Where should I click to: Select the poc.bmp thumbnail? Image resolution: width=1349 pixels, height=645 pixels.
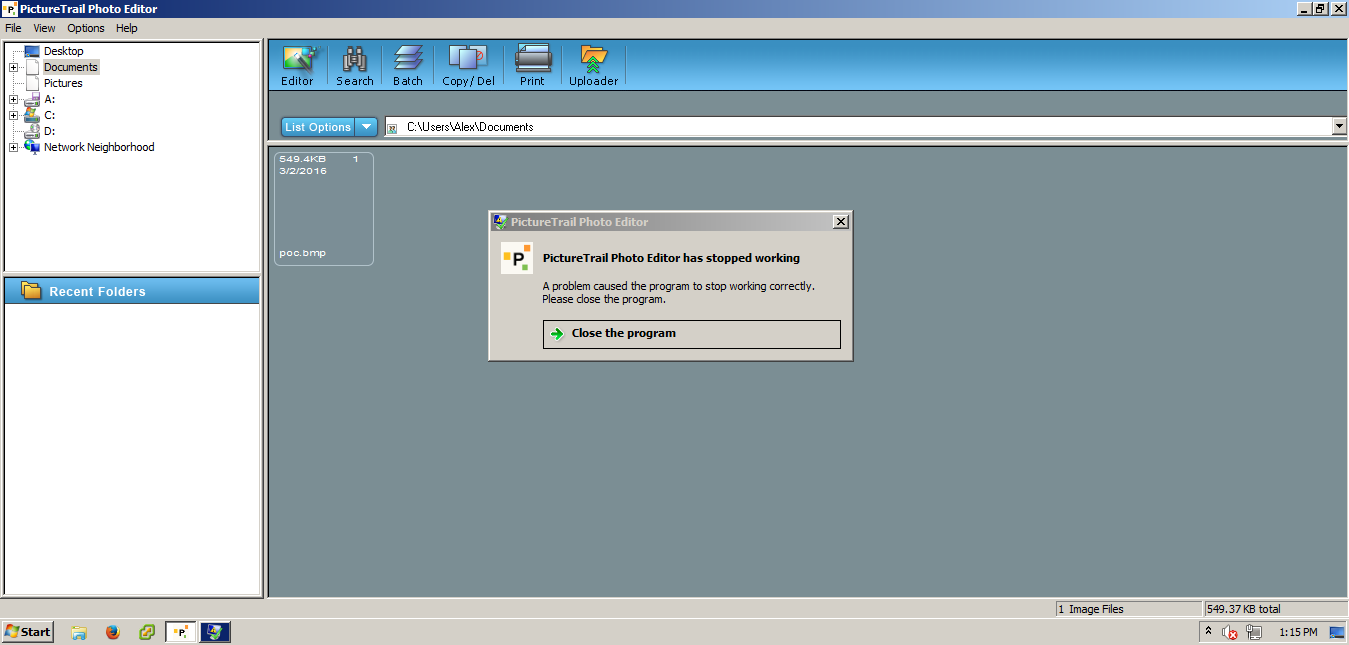click(x=324, y=209)
